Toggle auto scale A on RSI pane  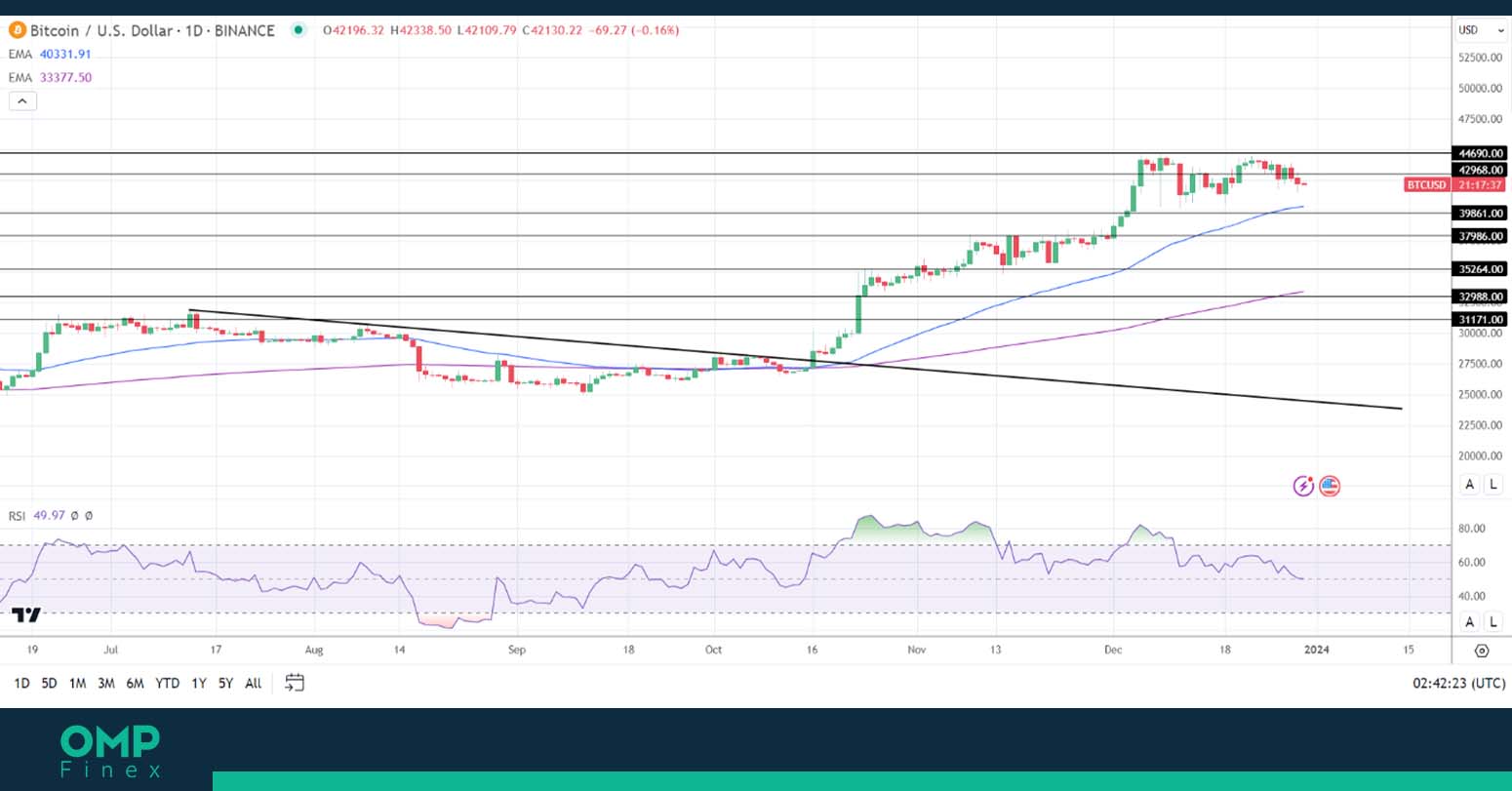pos(1470,621)
